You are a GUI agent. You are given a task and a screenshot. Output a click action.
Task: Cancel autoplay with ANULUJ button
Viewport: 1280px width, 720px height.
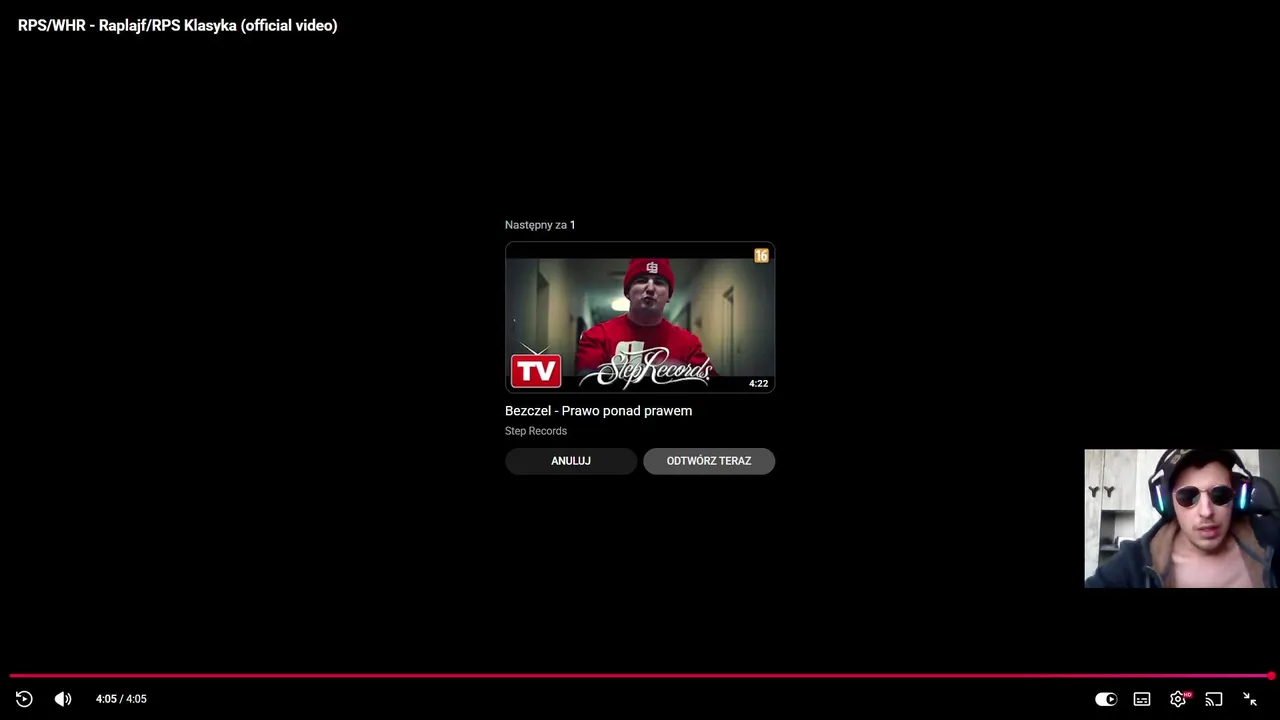[571, 461]
